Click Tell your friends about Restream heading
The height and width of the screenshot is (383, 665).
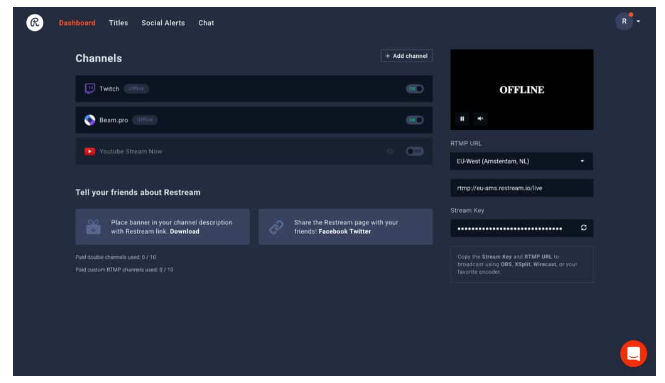pyautogui.click(x=138, y=192)
